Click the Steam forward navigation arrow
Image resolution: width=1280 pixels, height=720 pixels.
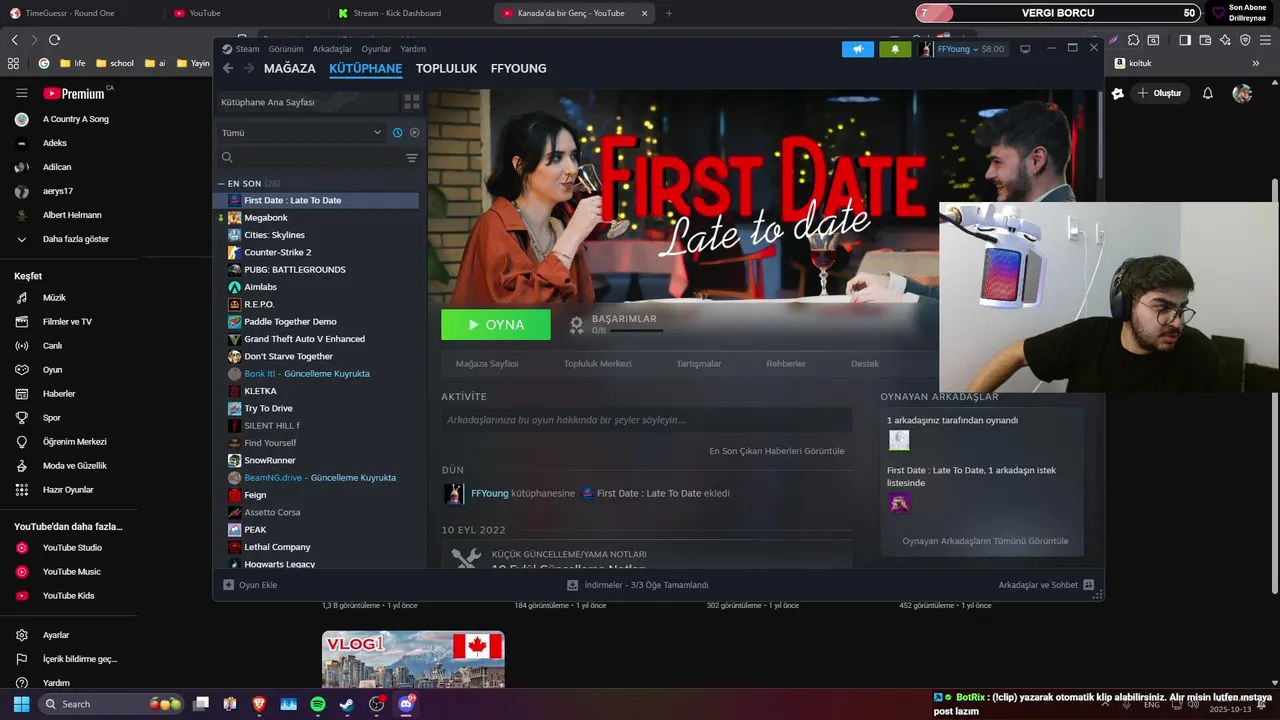(x=248, y=68)
